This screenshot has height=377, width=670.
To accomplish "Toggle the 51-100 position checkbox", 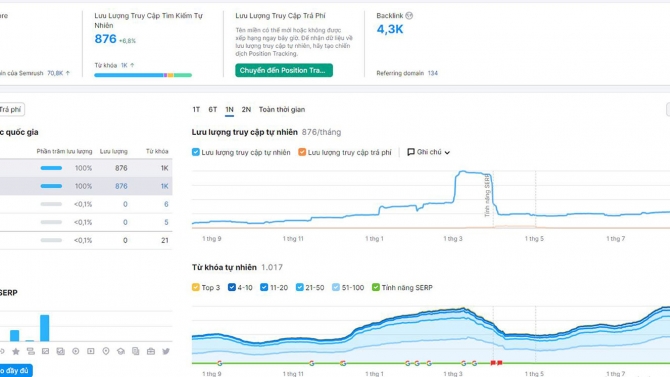I will pyautogui.click(x=336, y=287).
